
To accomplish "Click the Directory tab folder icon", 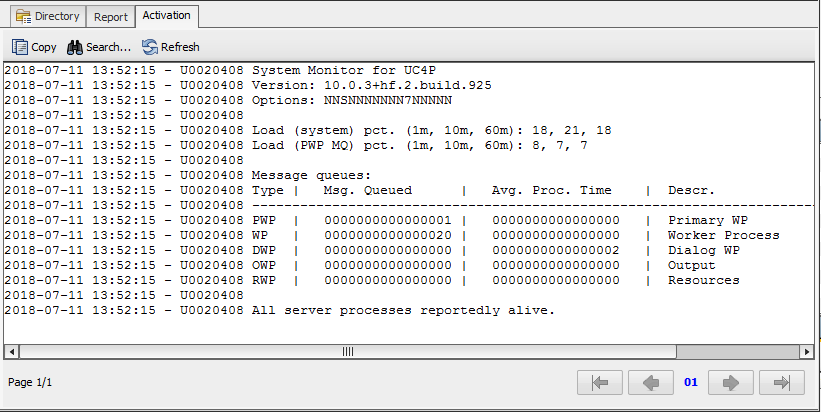I will coord(24,17).
